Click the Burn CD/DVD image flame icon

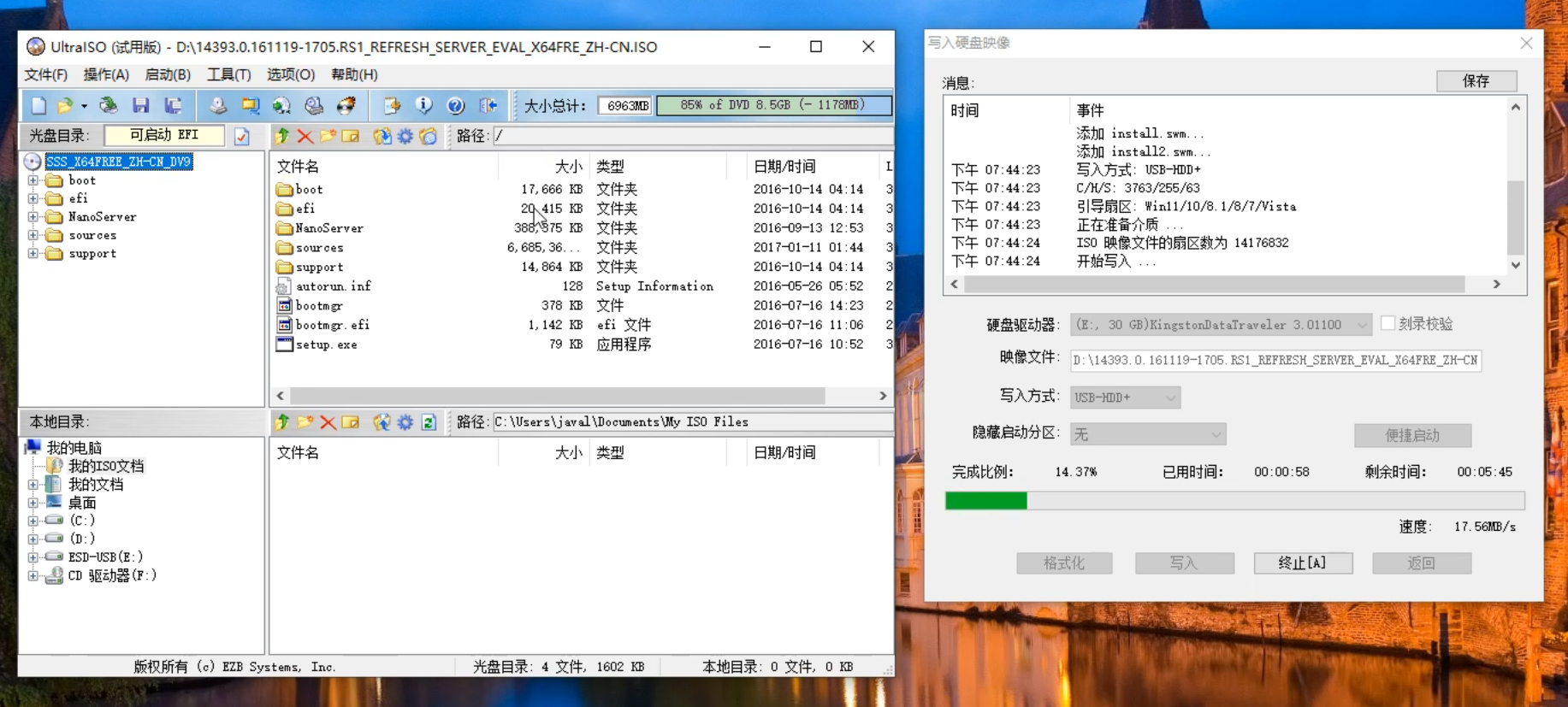(x=346, y=105)
